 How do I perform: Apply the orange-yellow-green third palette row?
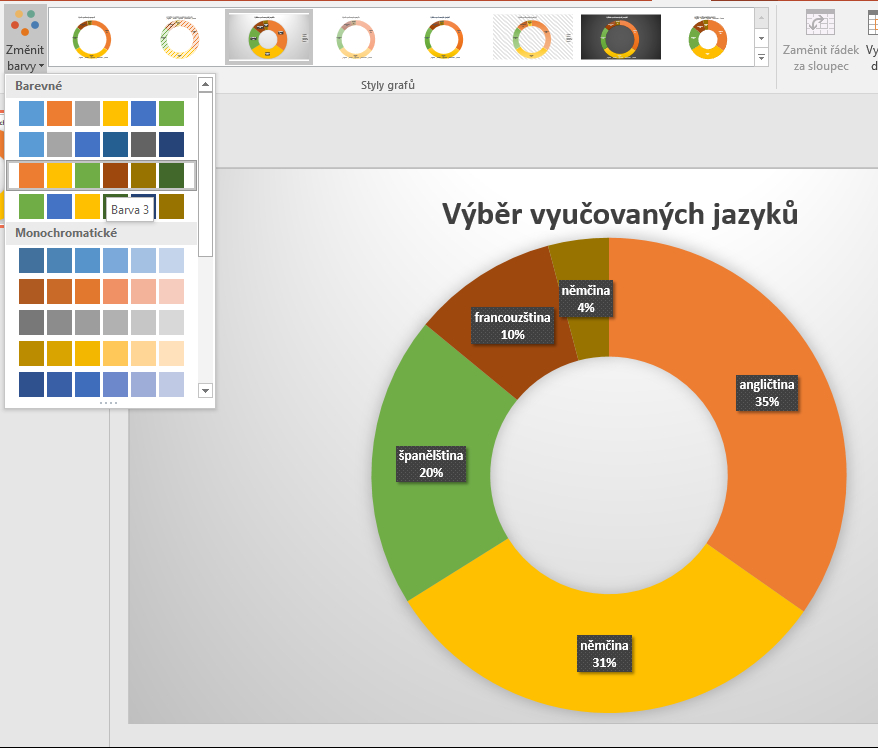click(101, 176)
